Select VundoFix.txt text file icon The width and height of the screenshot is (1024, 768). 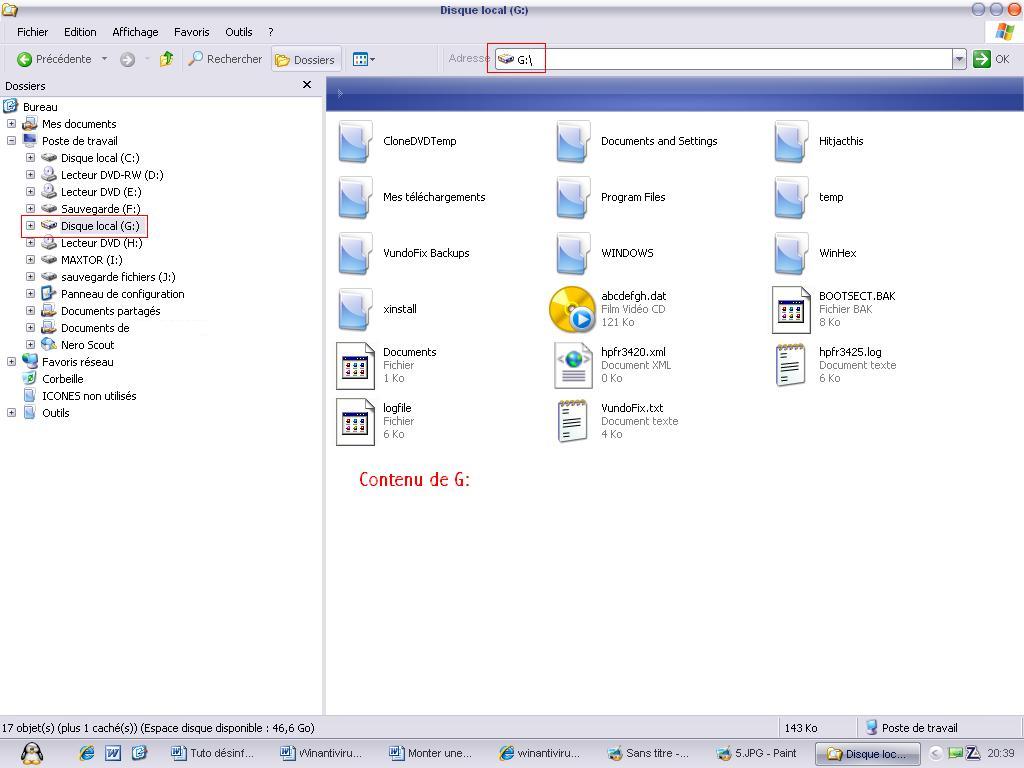573,422
